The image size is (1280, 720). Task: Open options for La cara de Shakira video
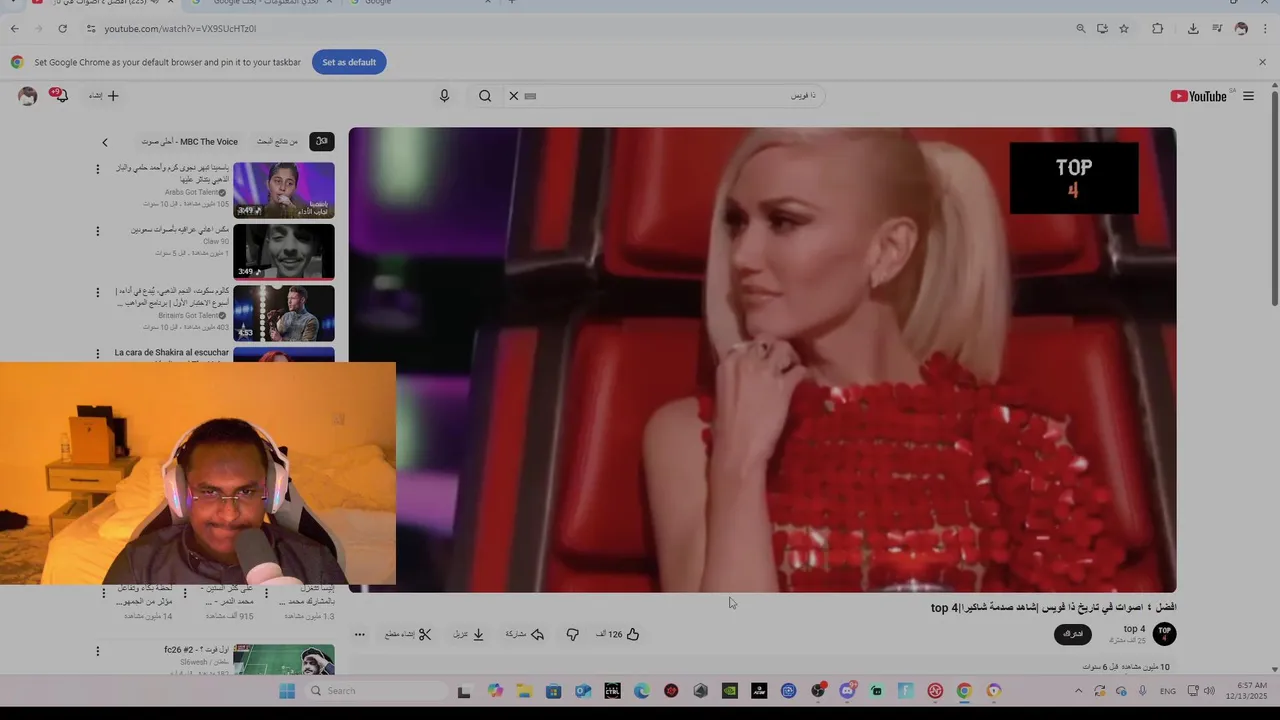pyautogui.click(x=97, y=353)
